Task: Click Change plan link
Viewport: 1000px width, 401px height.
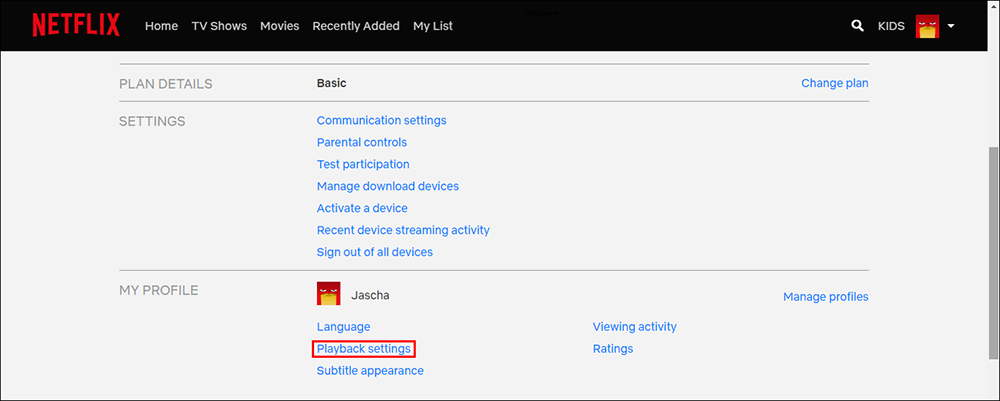Action: click(x=835, y=83)
